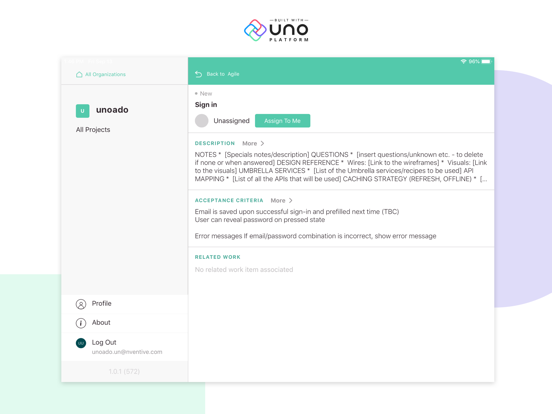
Task: Open the All Organizations link
Action: [x=105, y=74]
